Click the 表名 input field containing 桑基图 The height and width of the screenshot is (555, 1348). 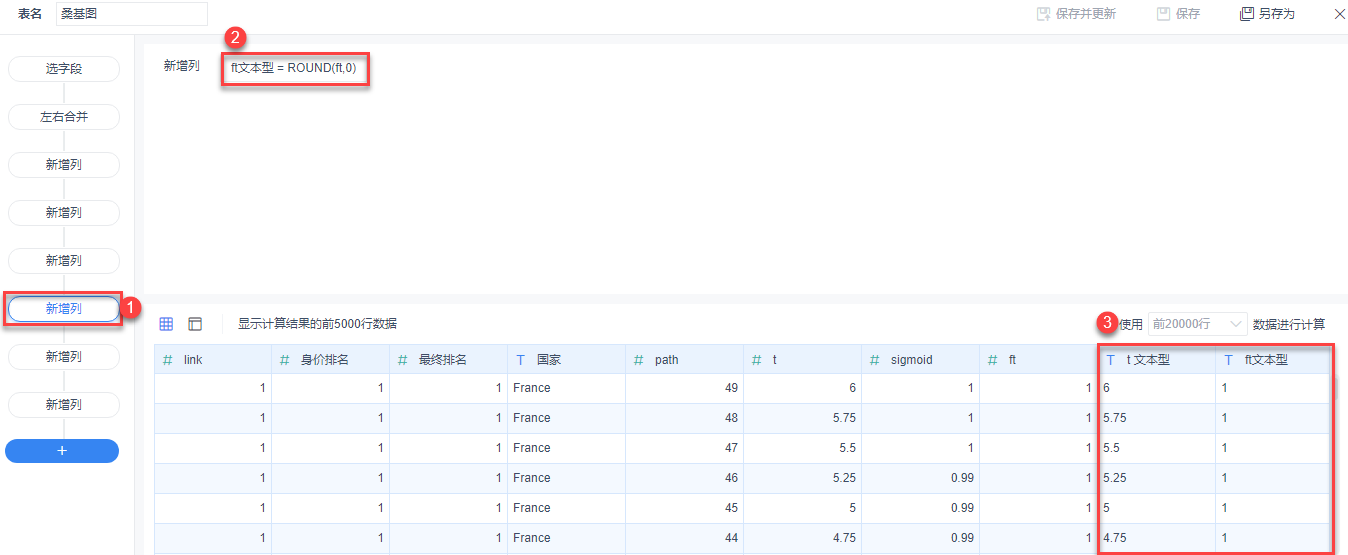(132, 14)
